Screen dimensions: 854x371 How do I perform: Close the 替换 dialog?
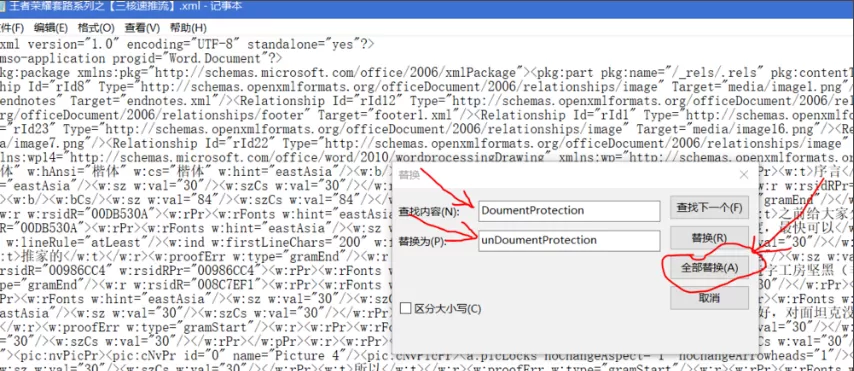[743, 175]
